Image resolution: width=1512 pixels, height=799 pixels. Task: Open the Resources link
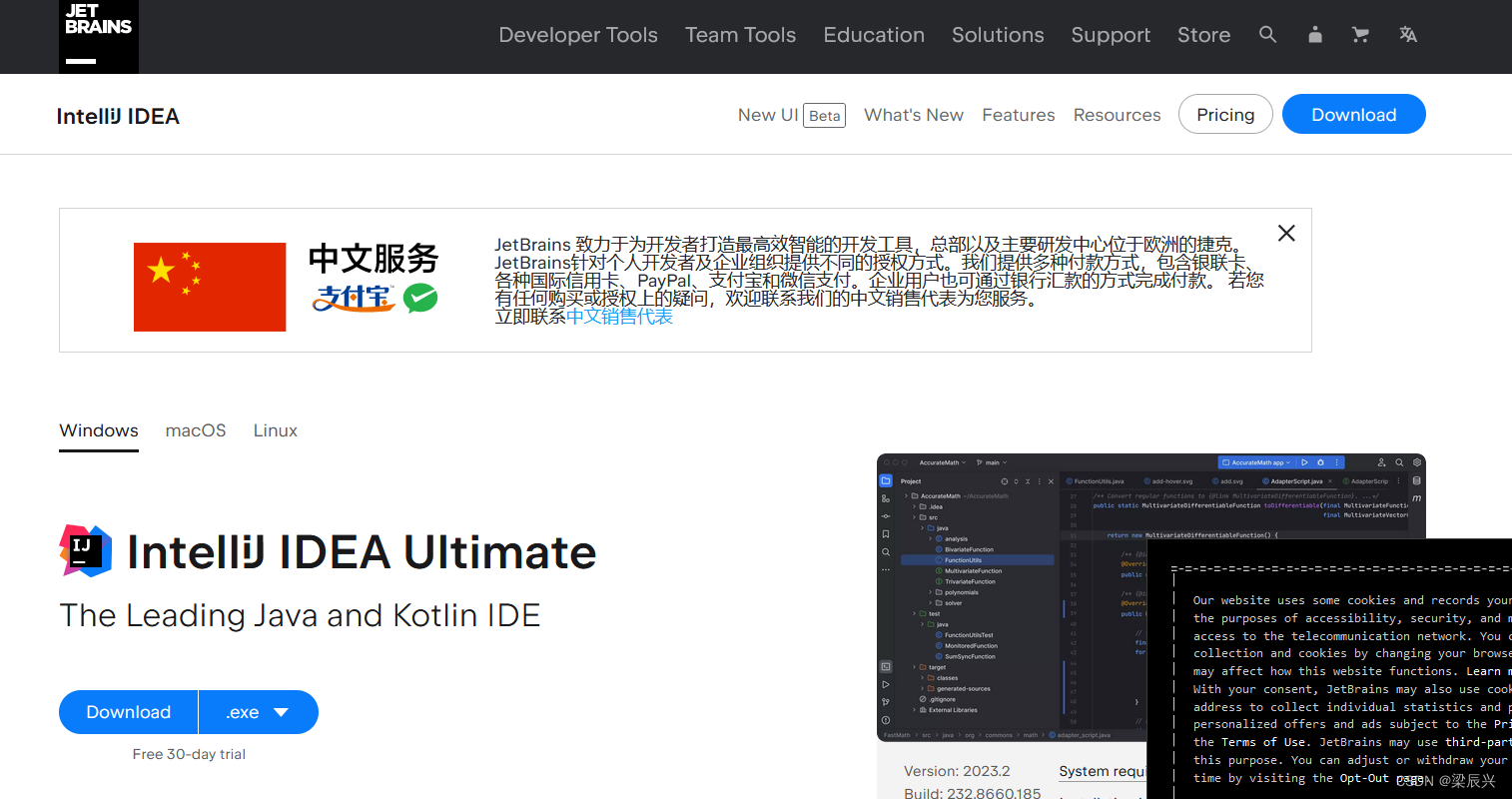tap(1118, 115)
